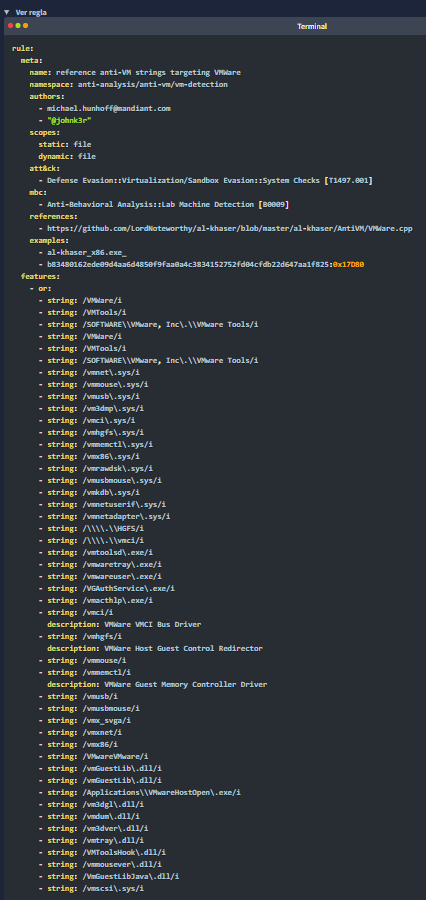Select the \\.\HGFS string line

click(x=91, y=529)
